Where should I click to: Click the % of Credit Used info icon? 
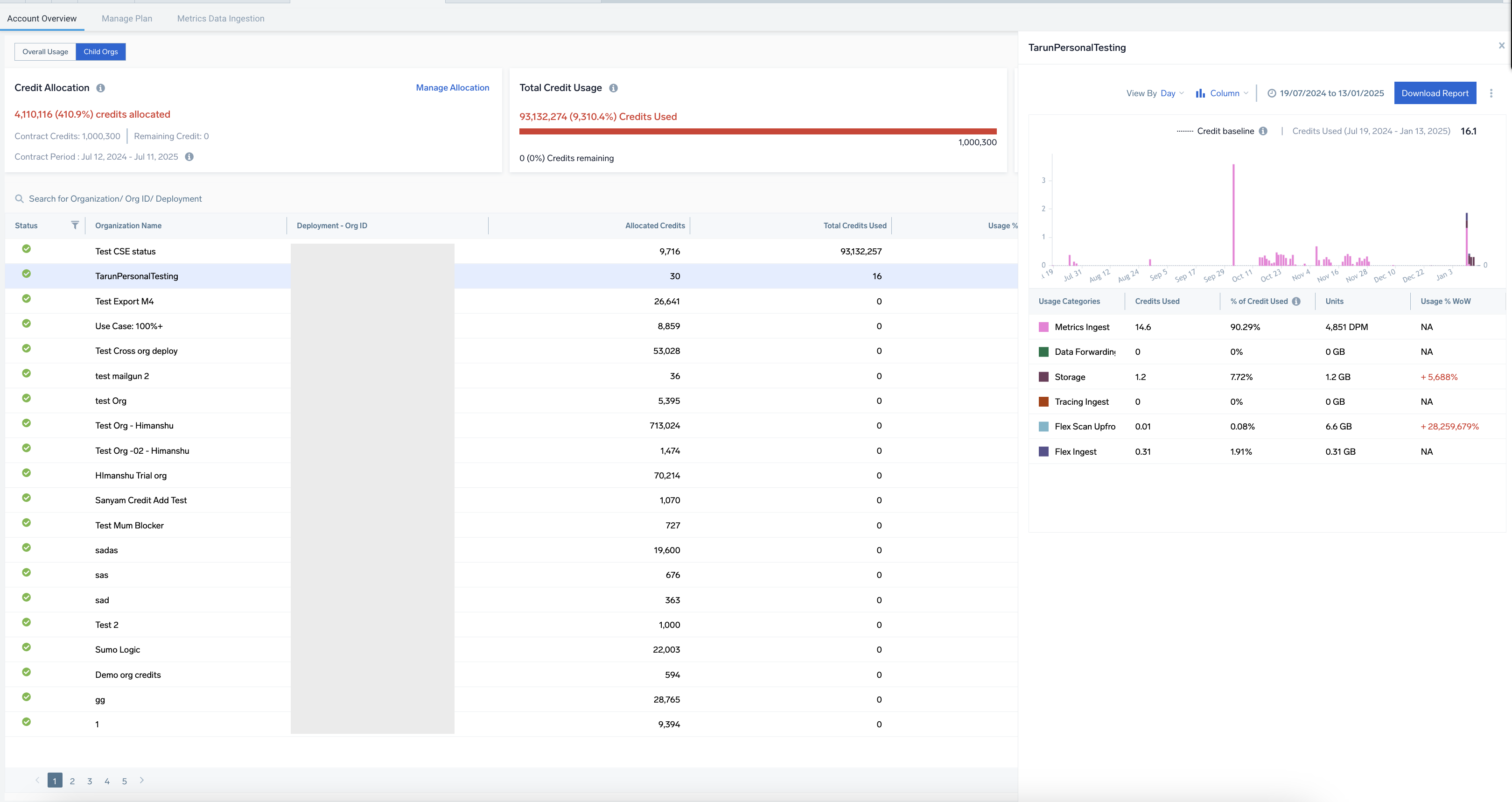1296,301
